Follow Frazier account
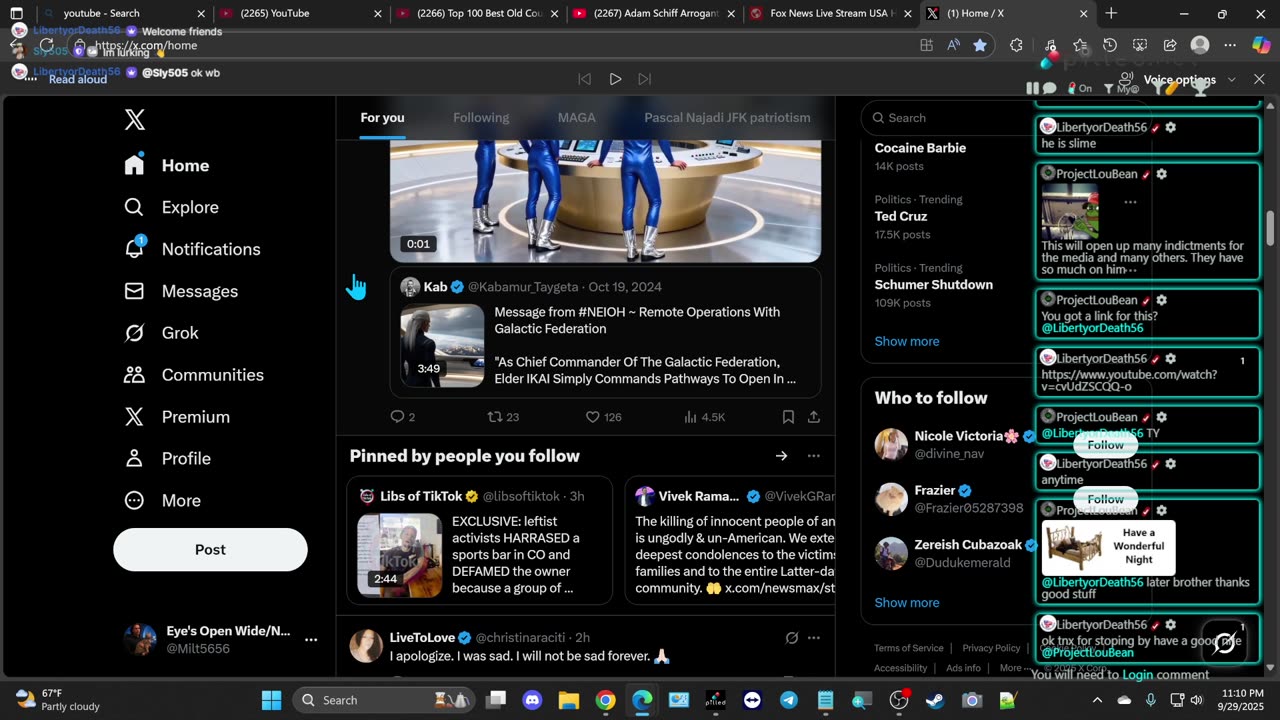Viewport: 1280px width, 720px height. click(1105, 499)
